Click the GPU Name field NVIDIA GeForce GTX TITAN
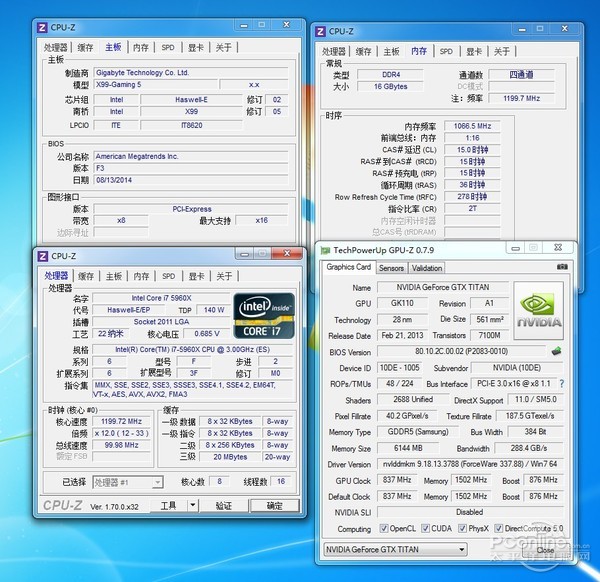The height and width of the screenshot is (582, 600). click(x=443, y=287)
